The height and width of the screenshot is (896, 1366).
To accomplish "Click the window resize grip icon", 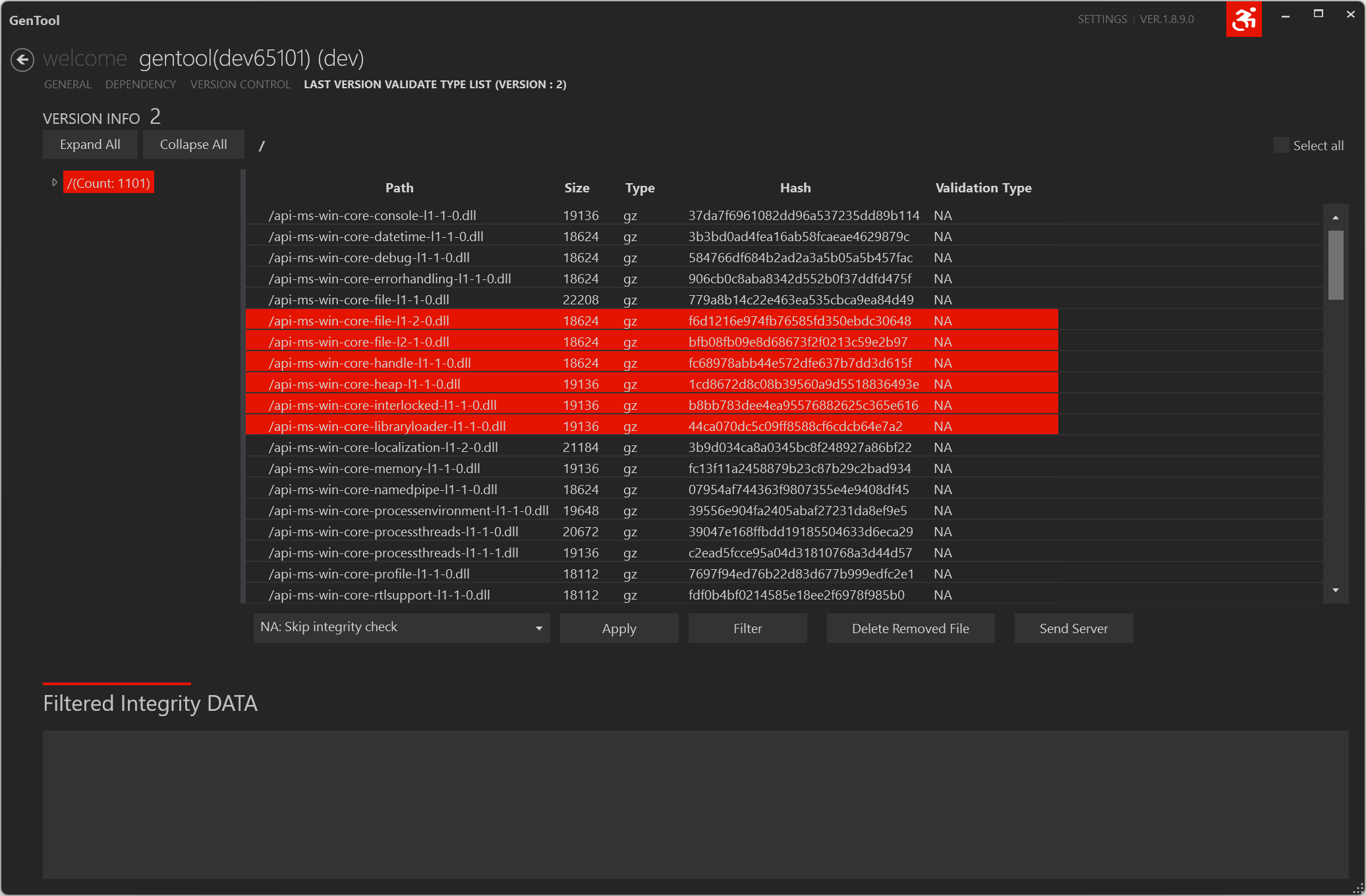I will 1358,889.
